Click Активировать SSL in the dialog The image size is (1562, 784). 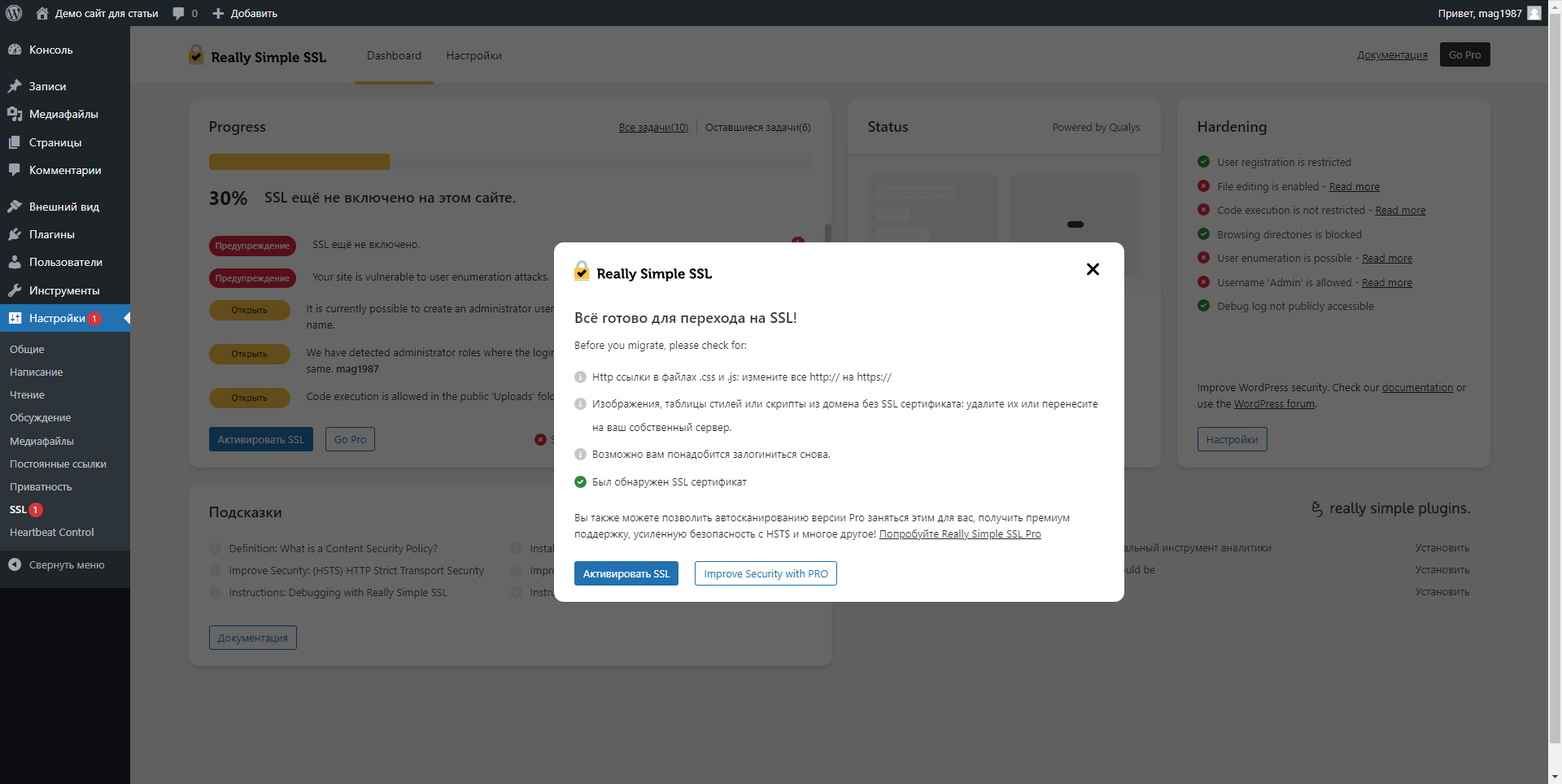click(x=626, y=573)
